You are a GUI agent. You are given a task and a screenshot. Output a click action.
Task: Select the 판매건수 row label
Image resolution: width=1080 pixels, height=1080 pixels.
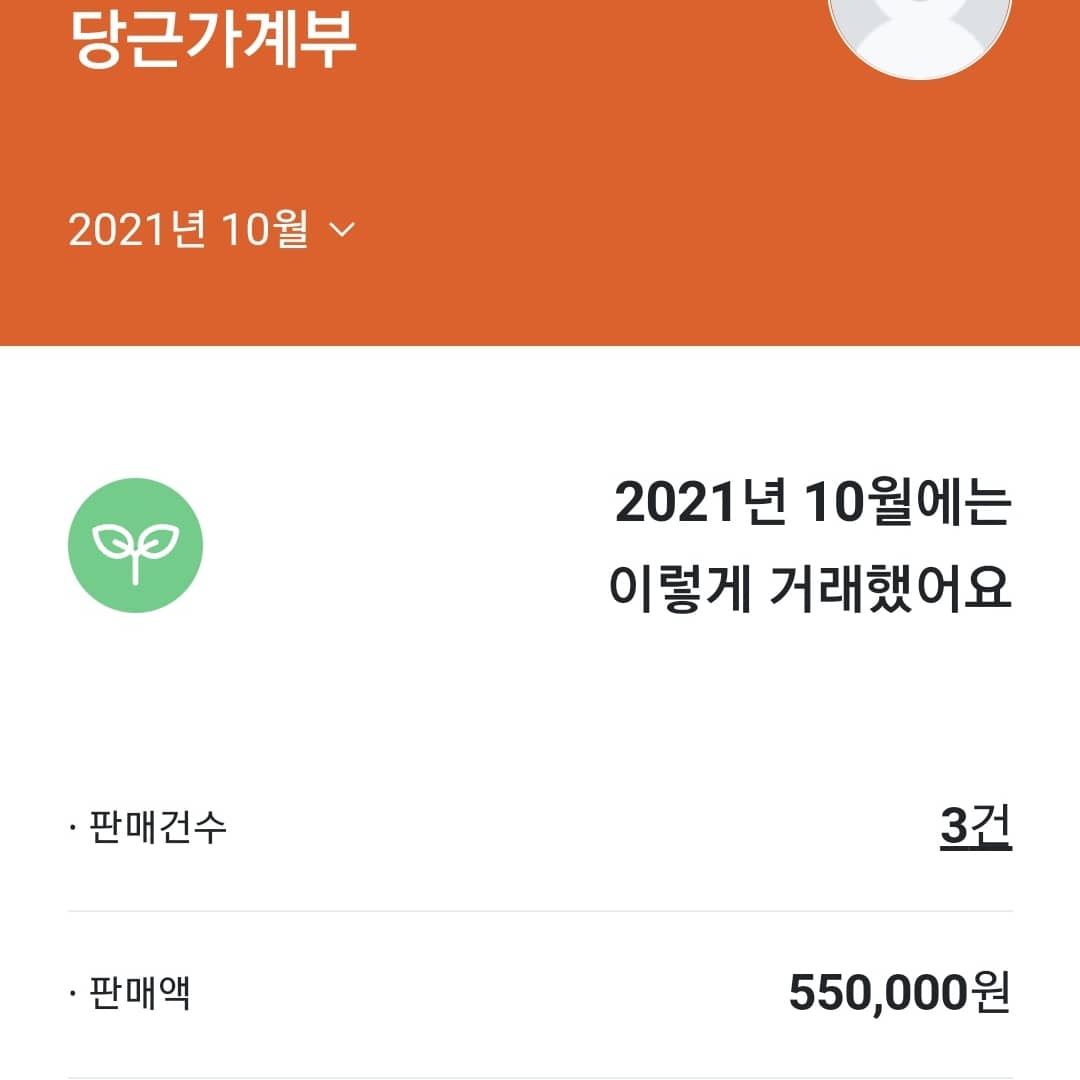(x=158, y=829)
